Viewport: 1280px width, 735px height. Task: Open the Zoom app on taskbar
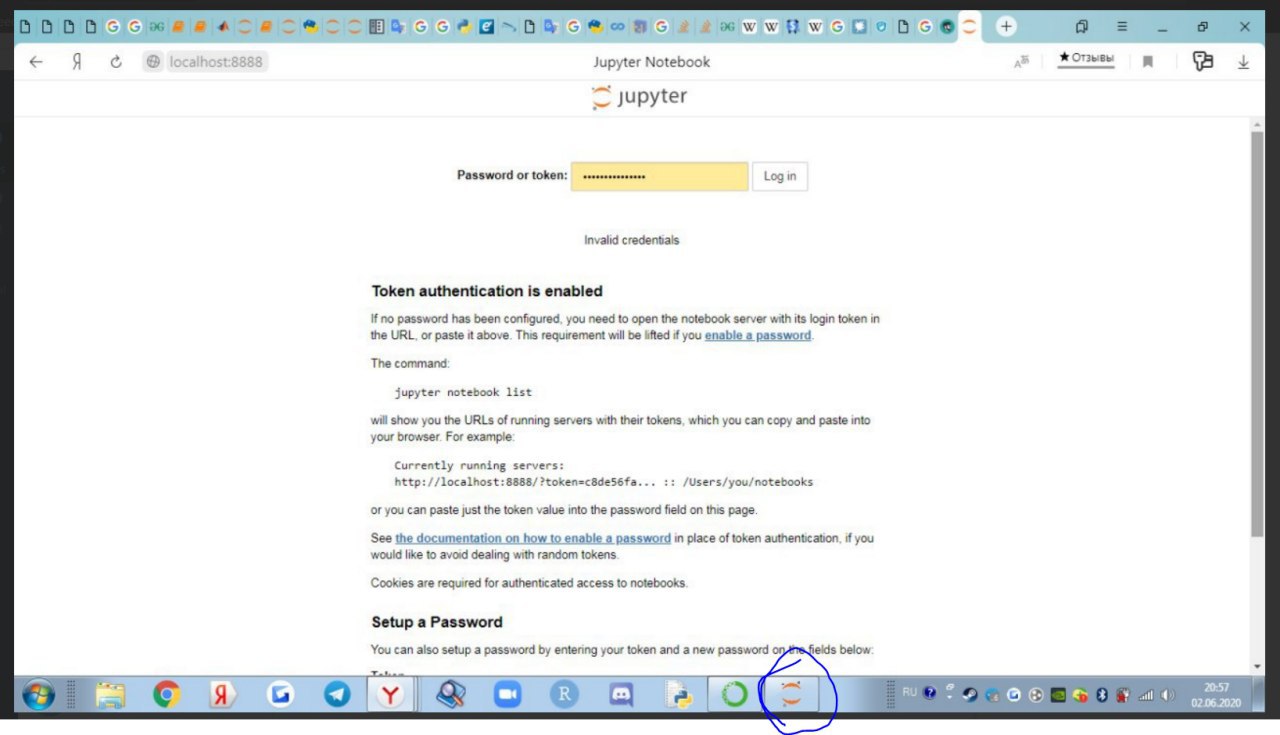[x=508, y=695]
